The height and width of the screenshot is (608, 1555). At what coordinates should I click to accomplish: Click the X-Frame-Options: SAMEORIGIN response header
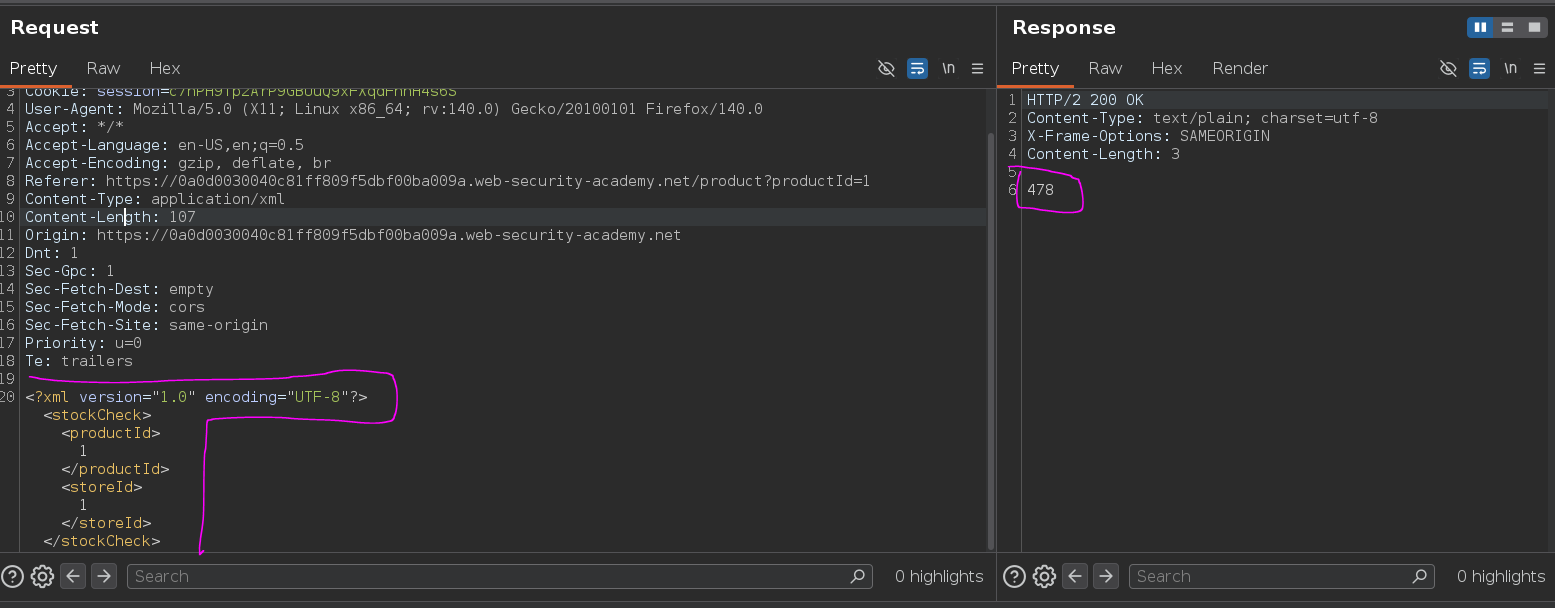[x=1148, y=136]
